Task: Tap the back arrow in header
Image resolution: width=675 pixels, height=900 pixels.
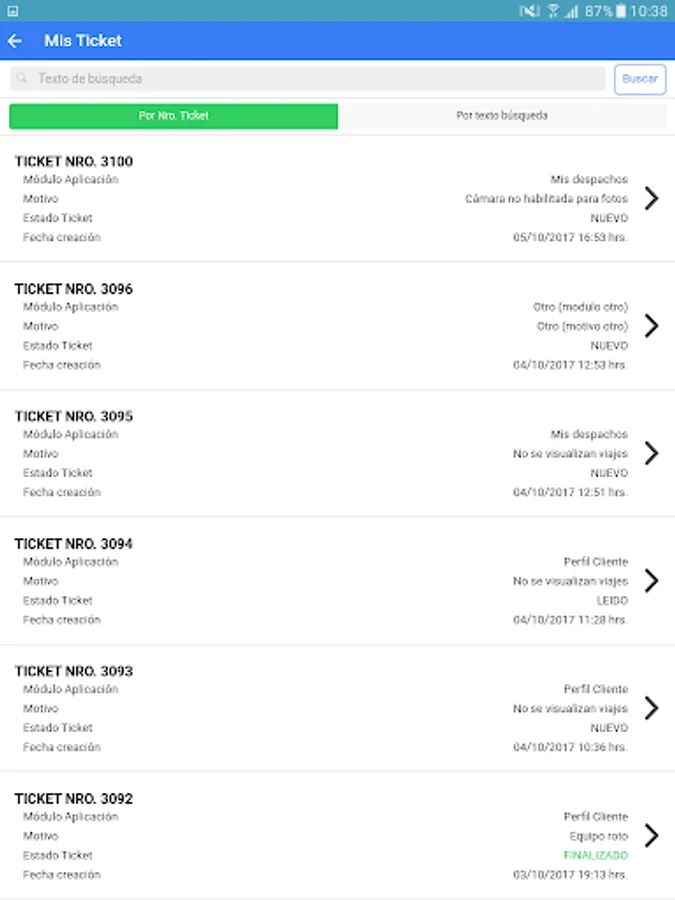Action: tap(15, 41)
